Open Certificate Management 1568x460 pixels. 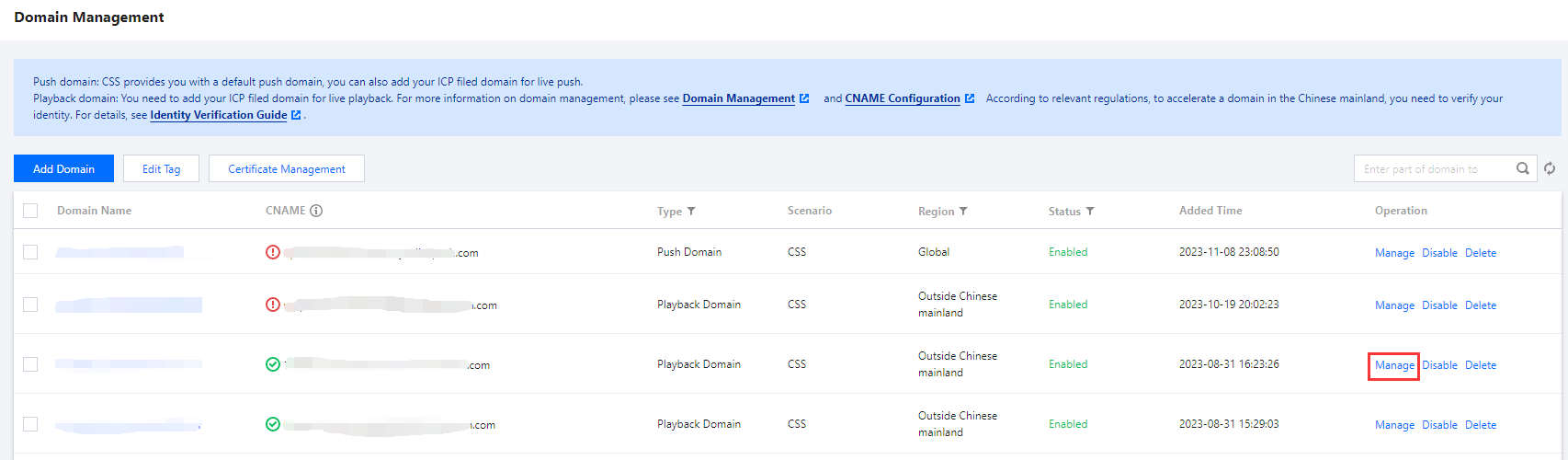[x=287, y=168]
